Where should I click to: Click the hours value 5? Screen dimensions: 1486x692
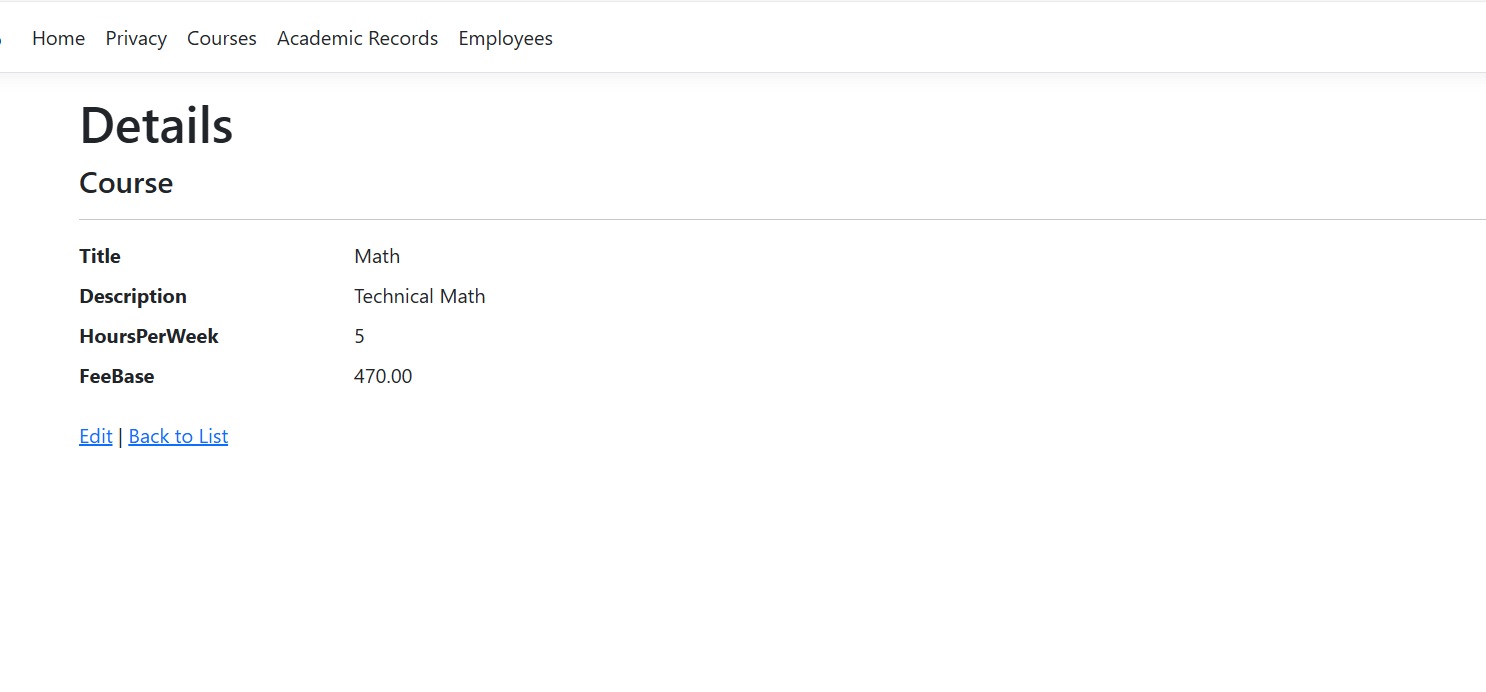pyautogui.click(x=359, y=336)
